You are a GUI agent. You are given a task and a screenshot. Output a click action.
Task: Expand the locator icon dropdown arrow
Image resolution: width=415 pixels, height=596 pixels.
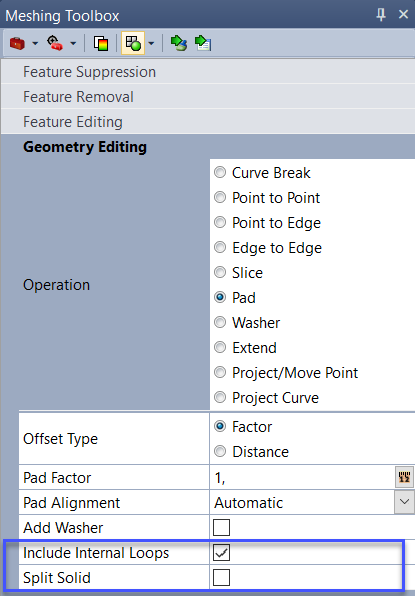(x=73, y=43)
